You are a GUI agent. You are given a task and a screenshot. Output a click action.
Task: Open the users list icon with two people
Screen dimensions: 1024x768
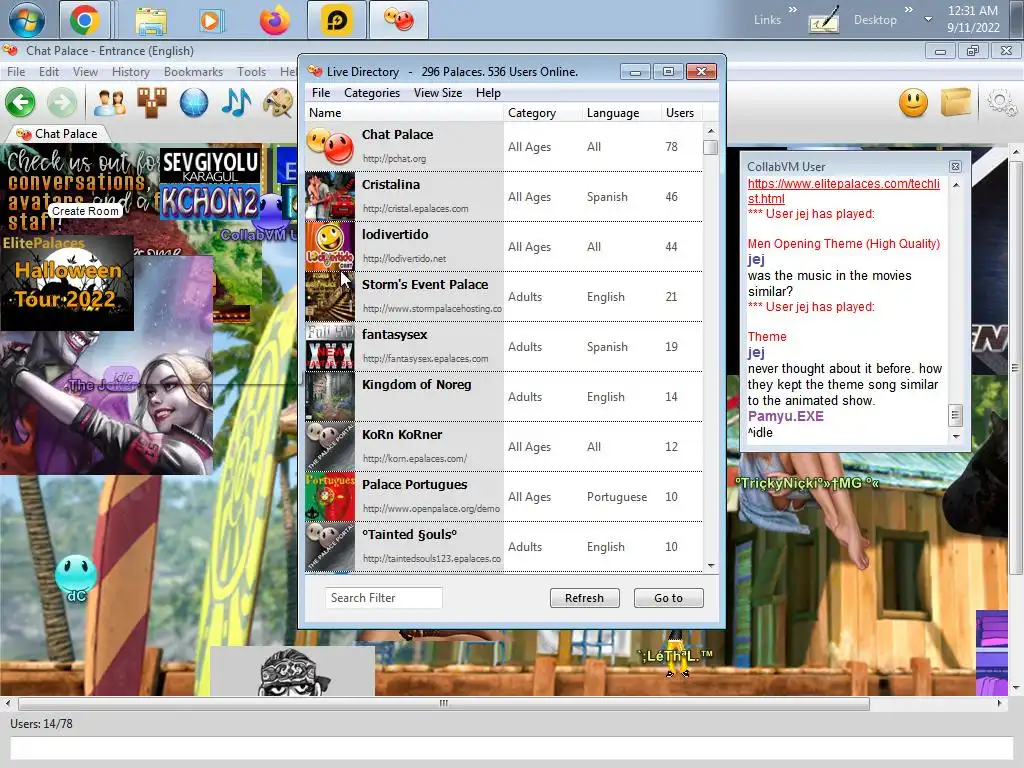click(x=110, y=103)
